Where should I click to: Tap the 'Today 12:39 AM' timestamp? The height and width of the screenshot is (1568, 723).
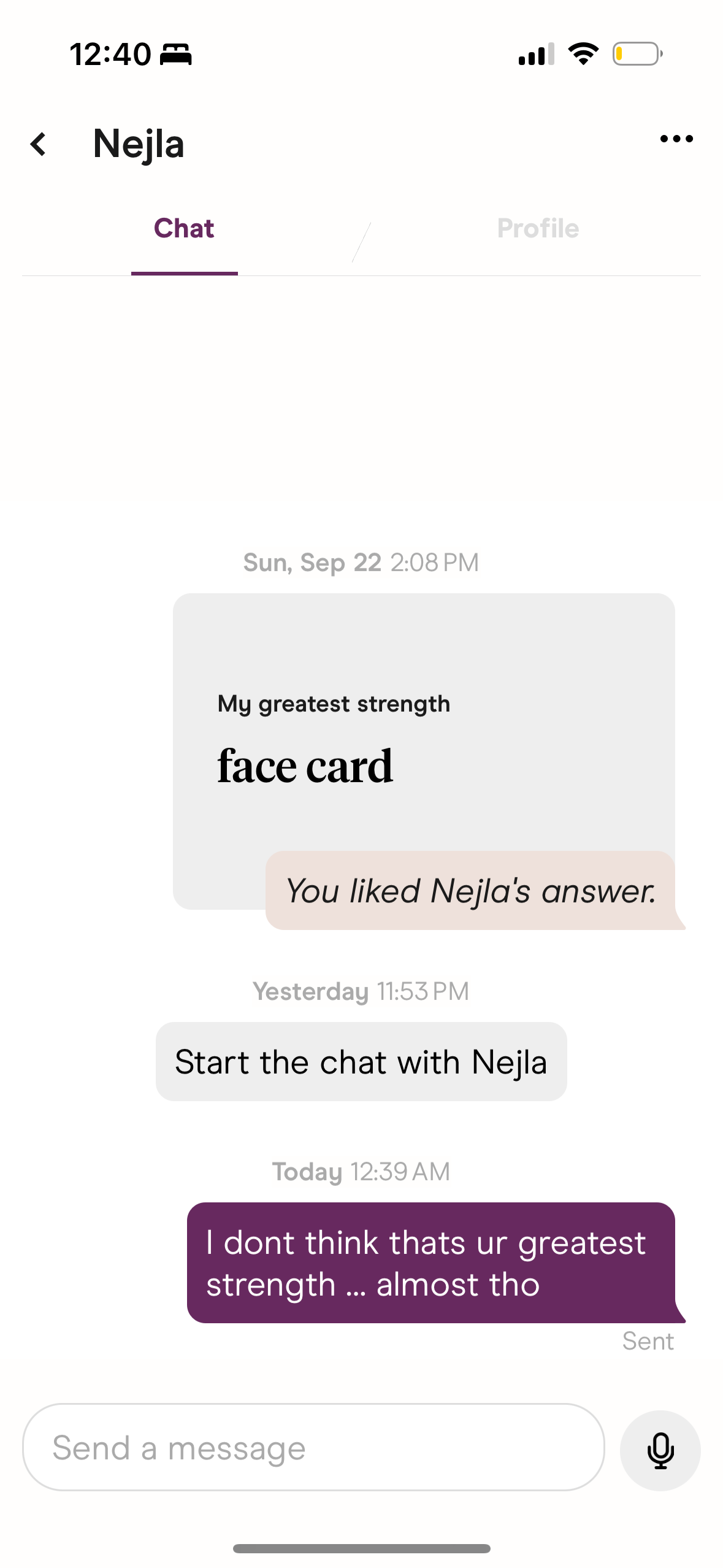click(x=361, y=1172)
